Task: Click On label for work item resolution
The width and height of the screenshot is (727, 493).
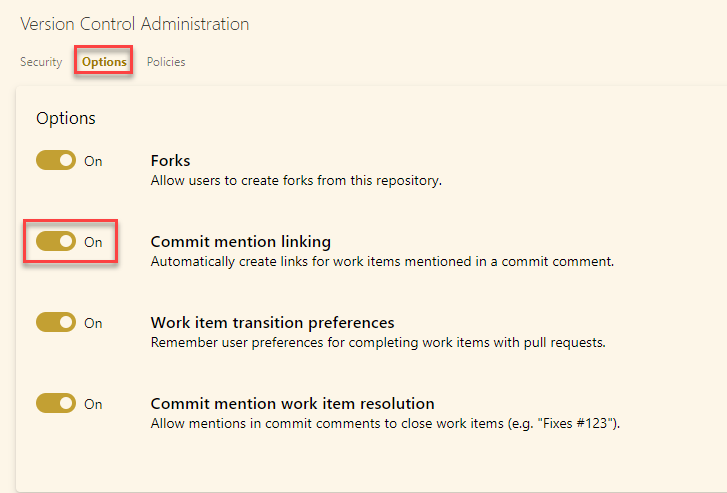Action: click(x=93, y=404)
